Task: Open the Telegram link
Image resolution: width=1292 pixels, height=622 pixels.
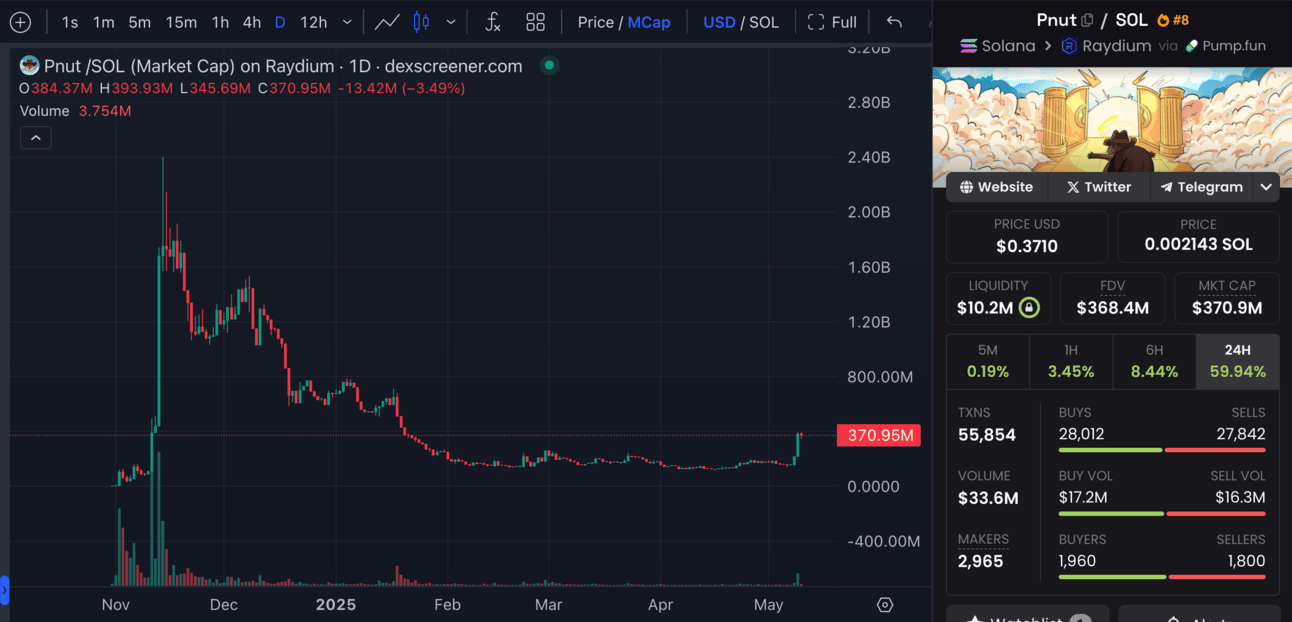Action: (x=1202, y=187)
